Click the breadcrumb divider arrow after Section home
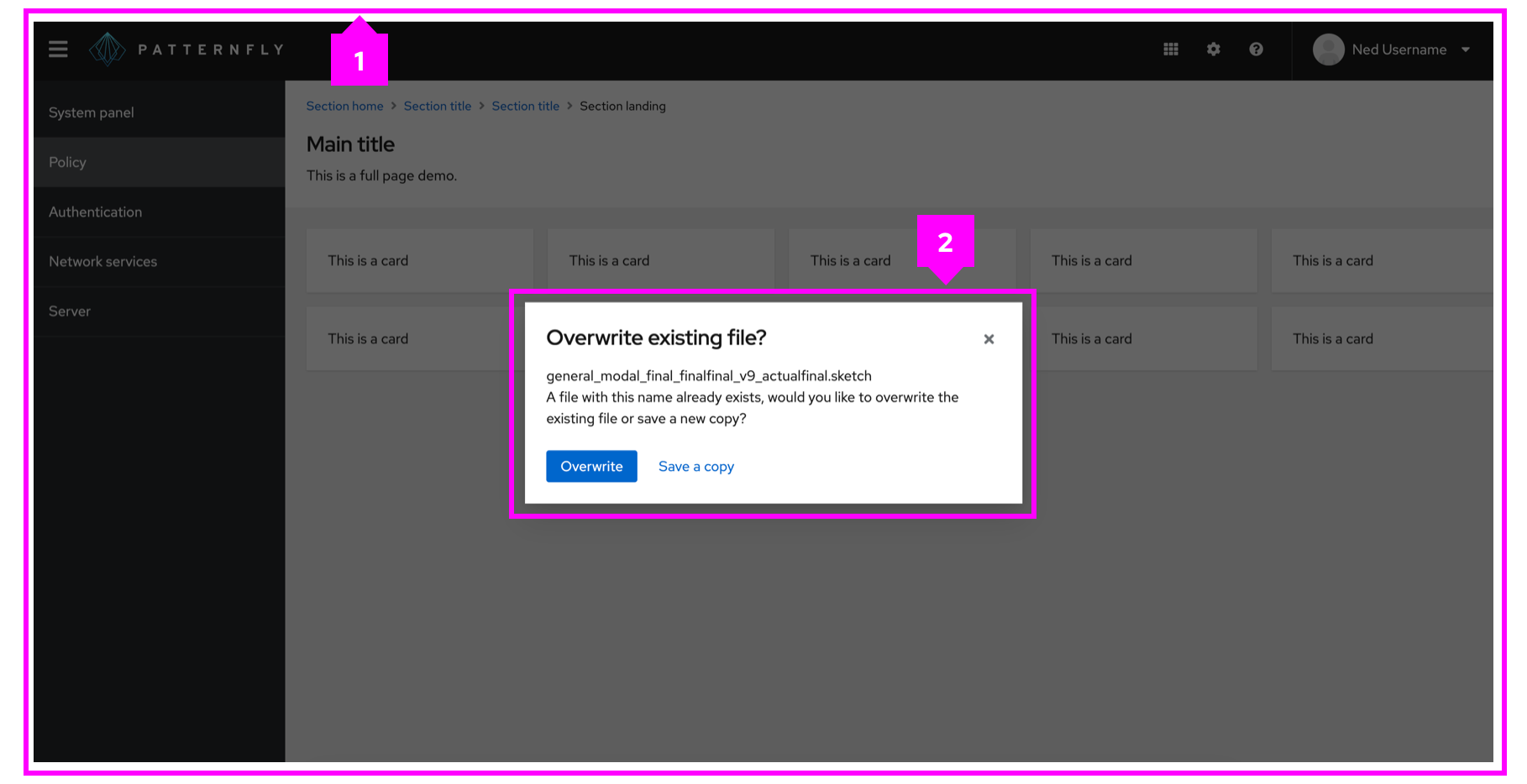The image size is (1527, 784). click(x=394, y=106)
